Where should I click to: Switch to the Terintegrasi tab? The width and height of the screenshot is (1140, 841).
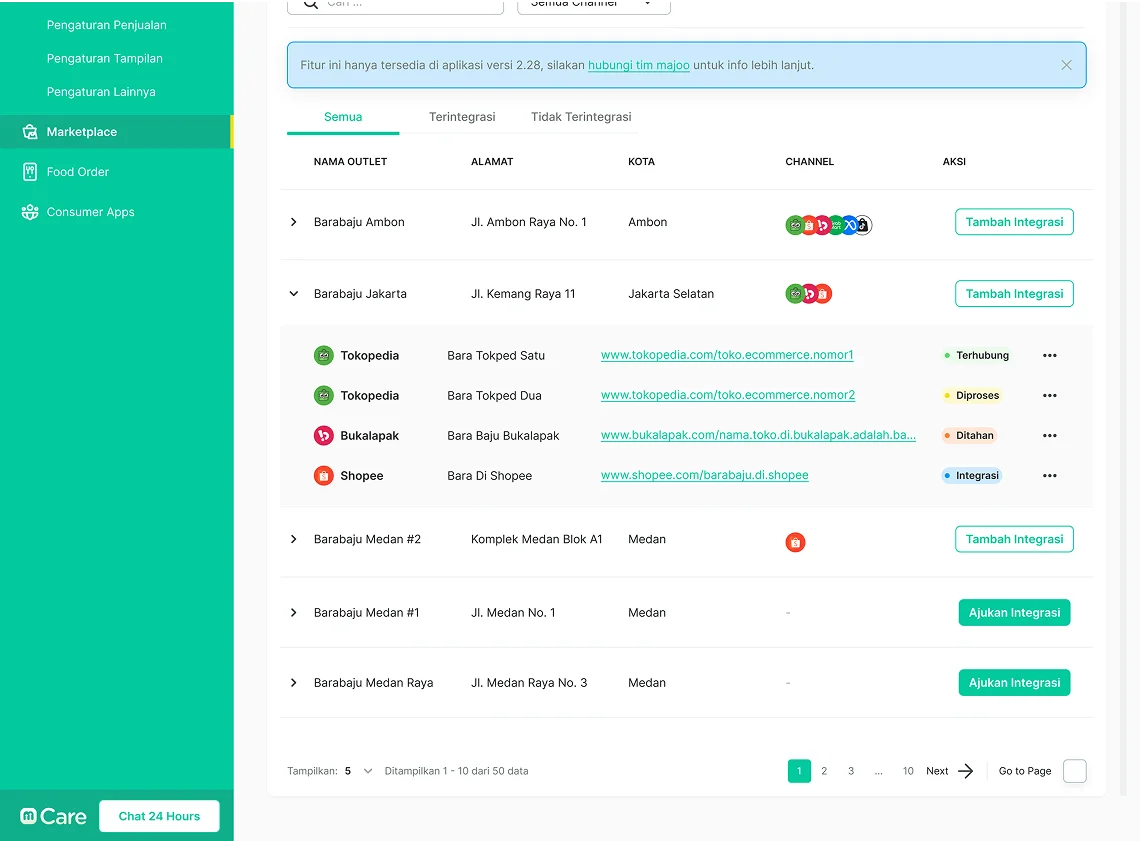(x=462, y=117)
